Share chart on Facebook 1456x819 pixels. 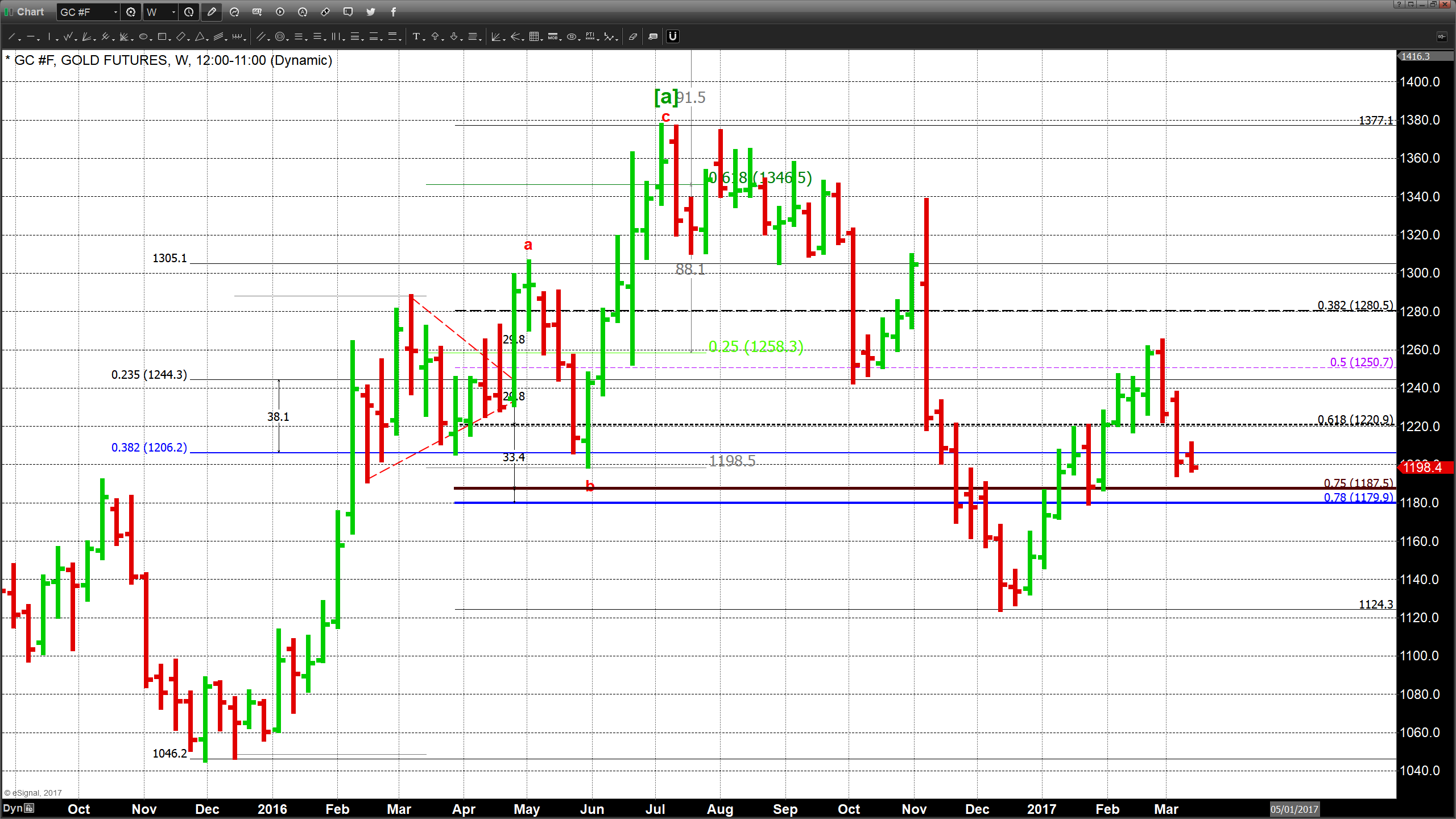pos(393,12)
